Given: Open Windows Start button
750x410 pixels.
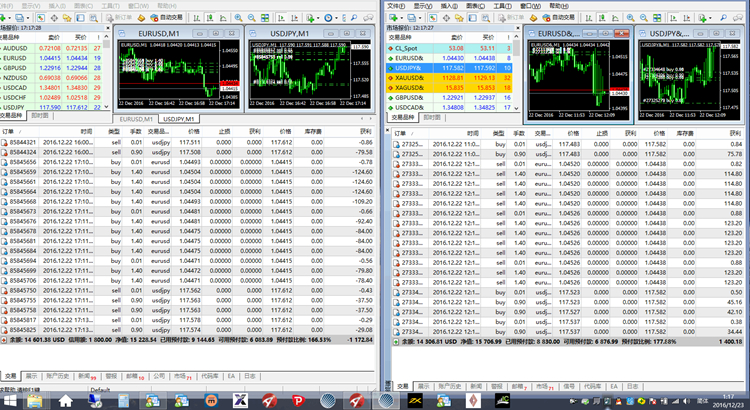Looking at the screenshot, I should click(x=8, y=400).
